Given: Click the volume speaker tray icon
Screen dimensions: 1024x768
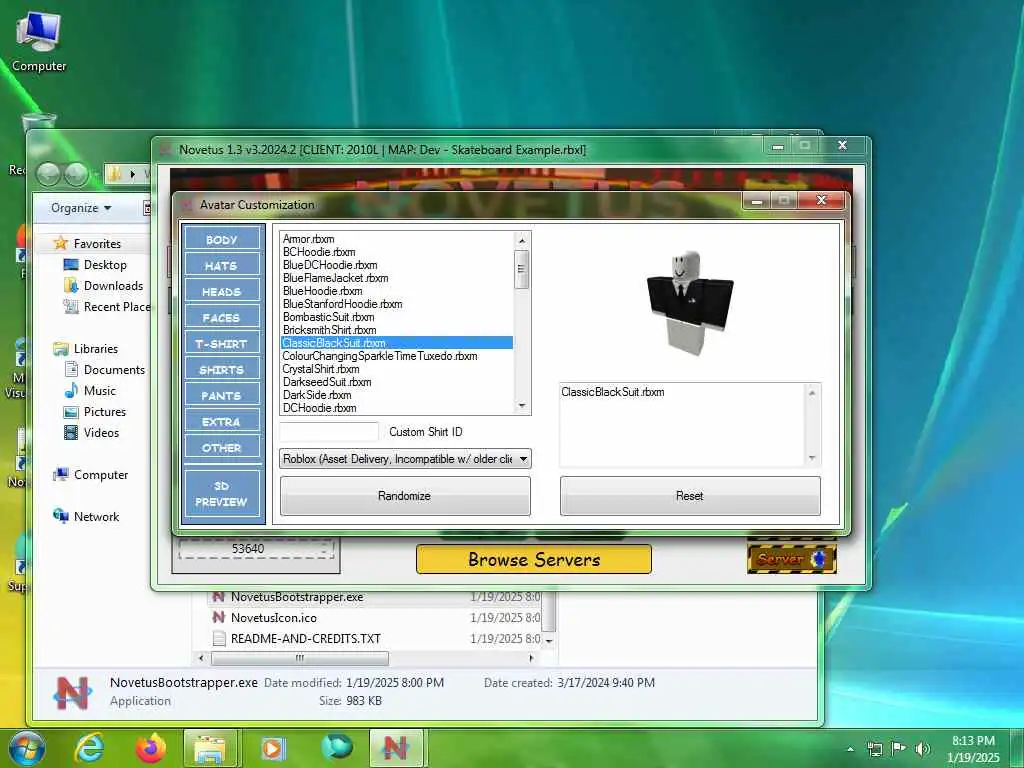Looking at the screenshot, I should coord(922,748).
